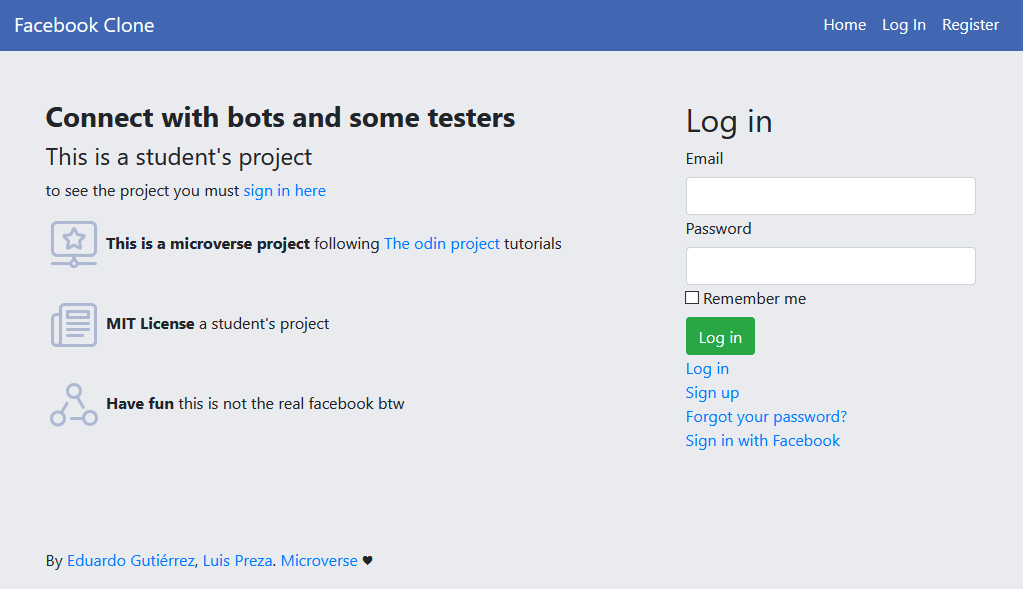This screenshot has width=1023, height=589.
Task: Click the monitor with star icon
Action: pos(74,244)
